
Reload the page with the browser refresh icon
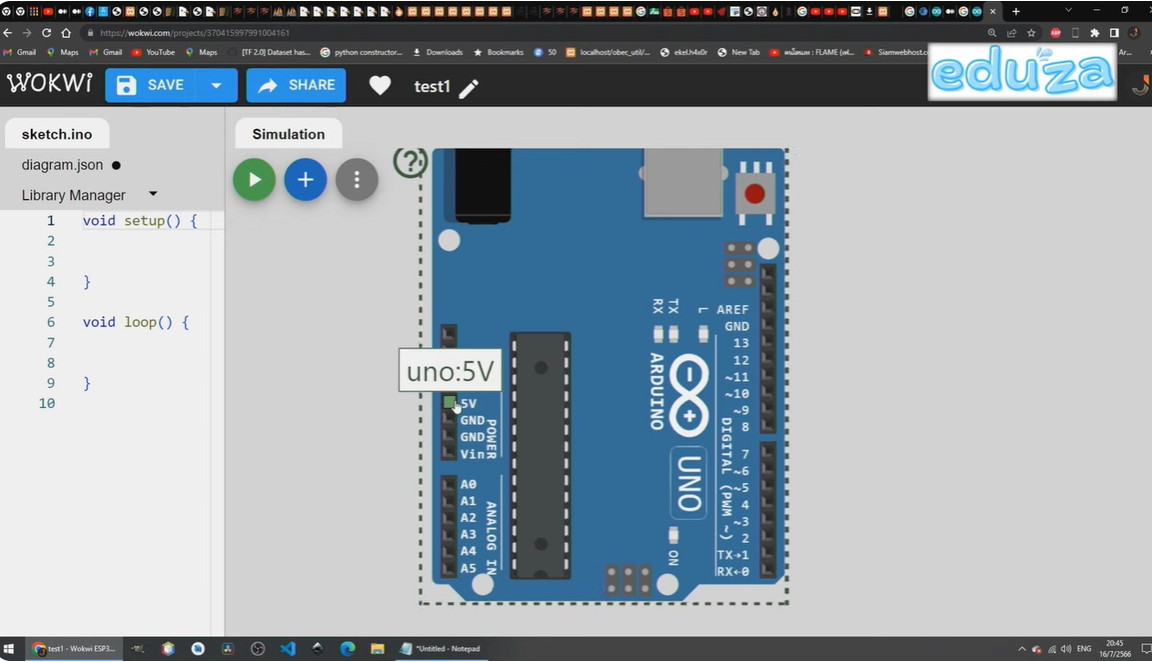tap(46, 33)
